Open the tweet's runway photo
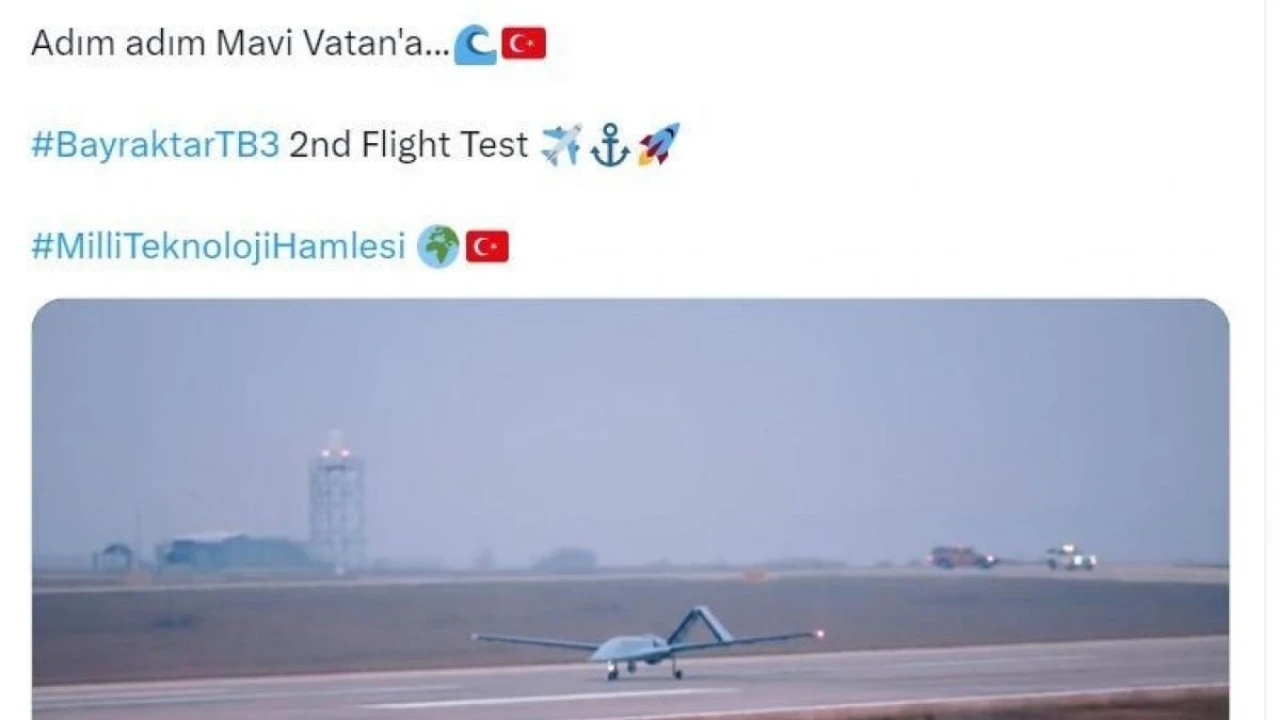The height and width of the screenshot is (720, 1280). tap(630, 509)
